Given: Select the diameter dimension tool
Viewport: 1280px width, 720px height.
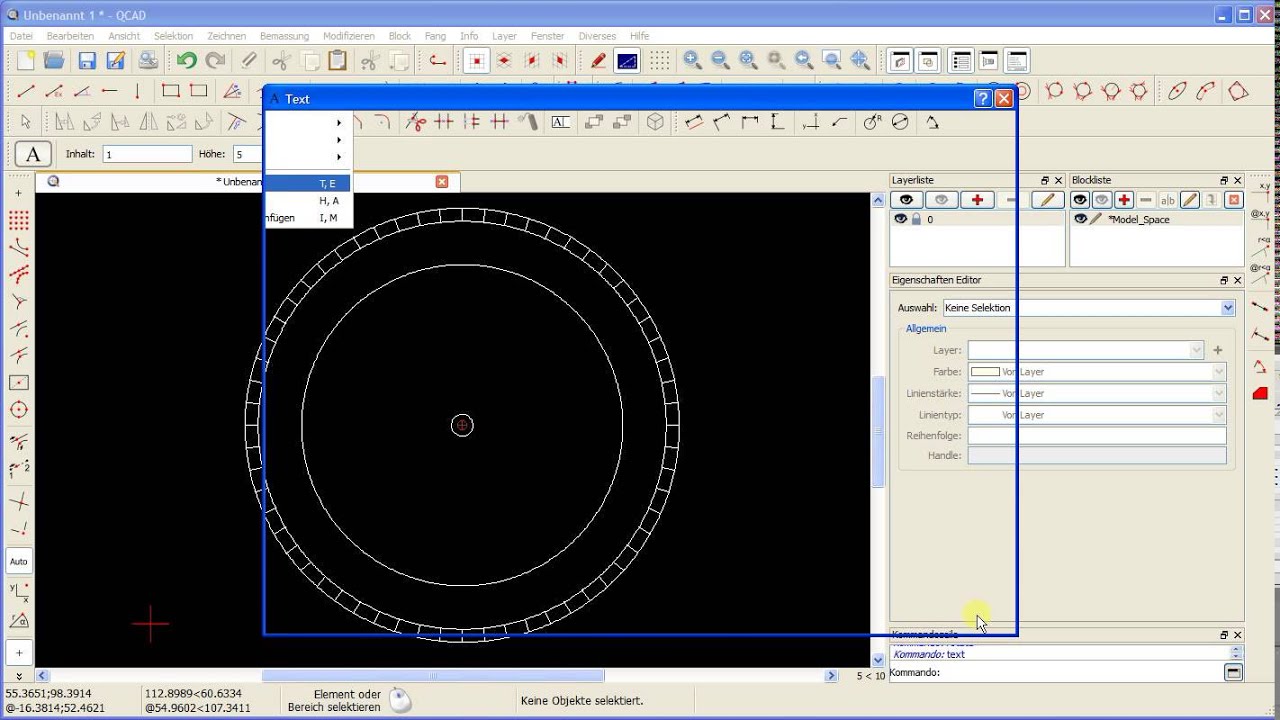Looking at the screenshot, I should coord(899,122).
